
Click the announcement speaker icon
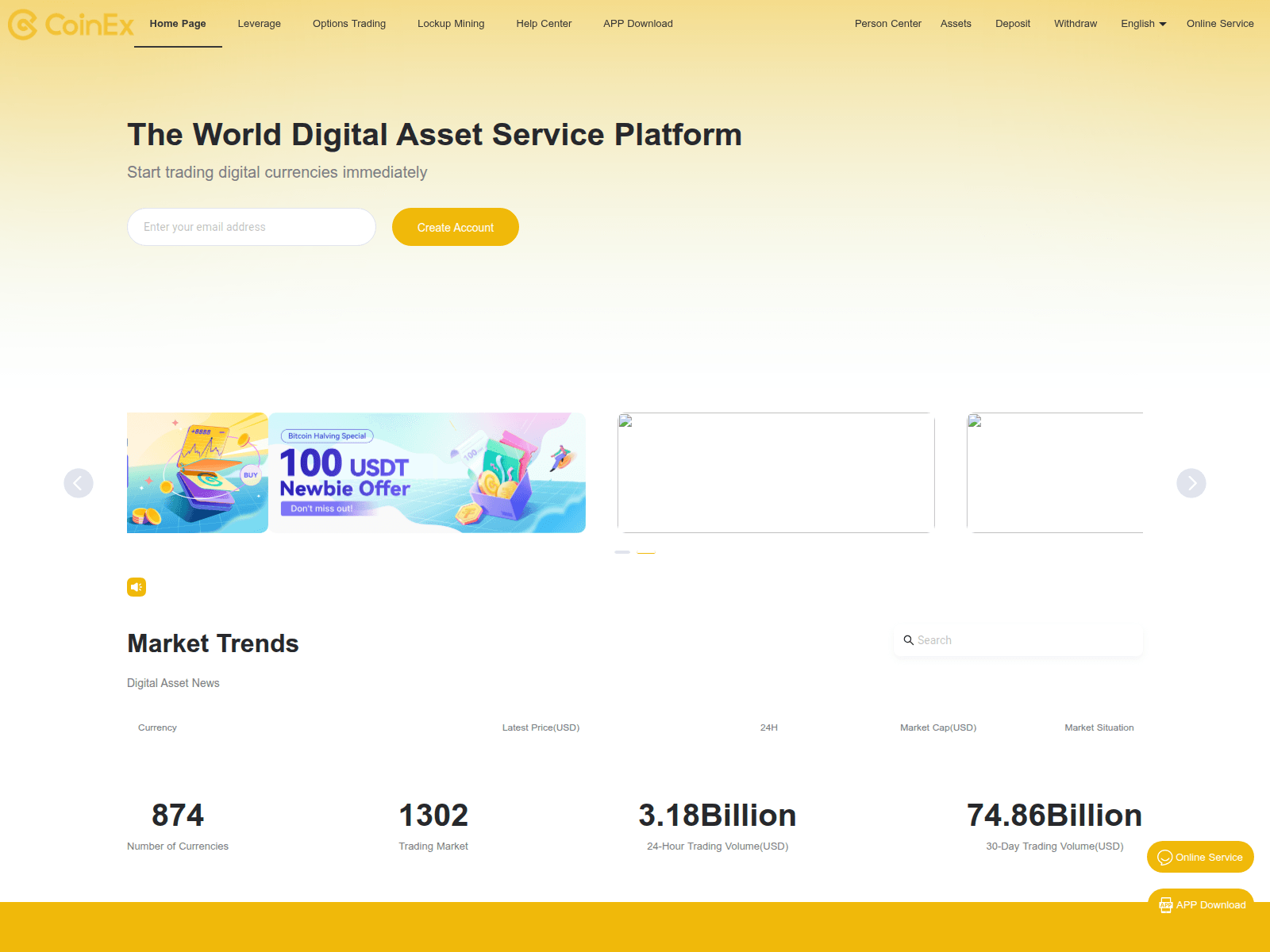coord(137,587)
